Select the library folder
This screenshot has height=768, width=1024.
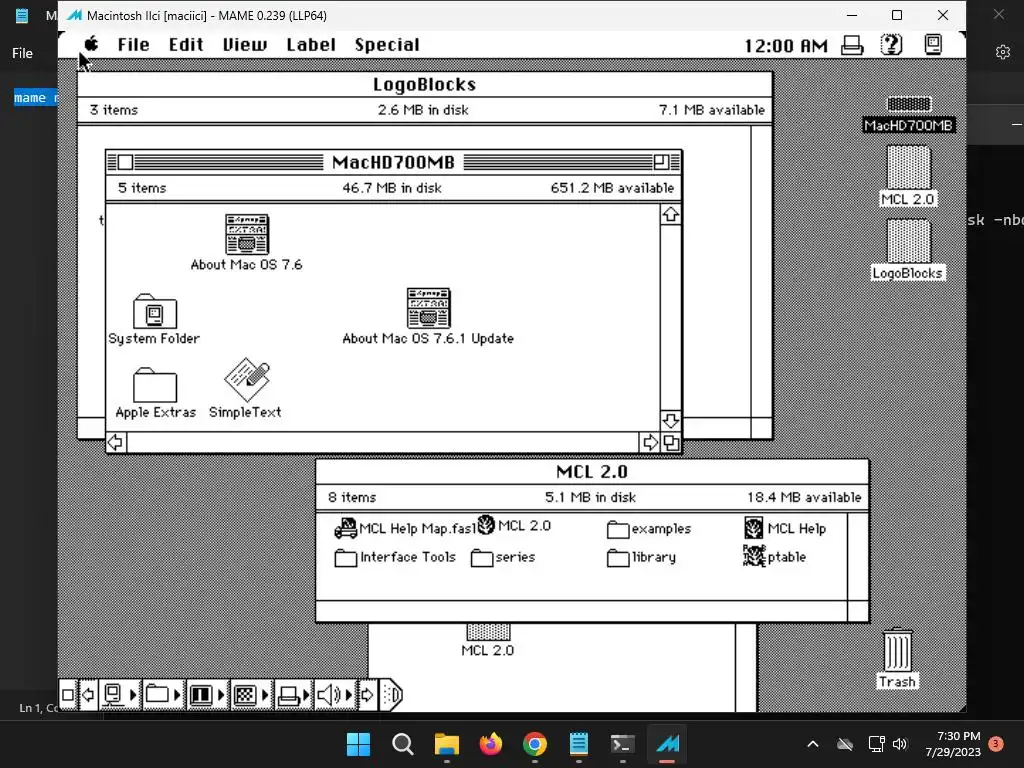(641, 558)
